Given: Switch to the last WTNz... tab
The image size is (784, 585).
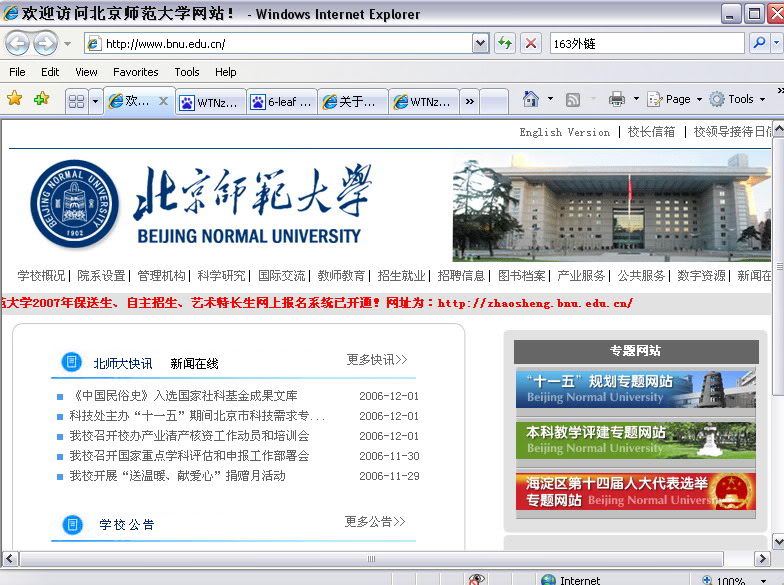Looking at the screenshot, I should (424, 102).
